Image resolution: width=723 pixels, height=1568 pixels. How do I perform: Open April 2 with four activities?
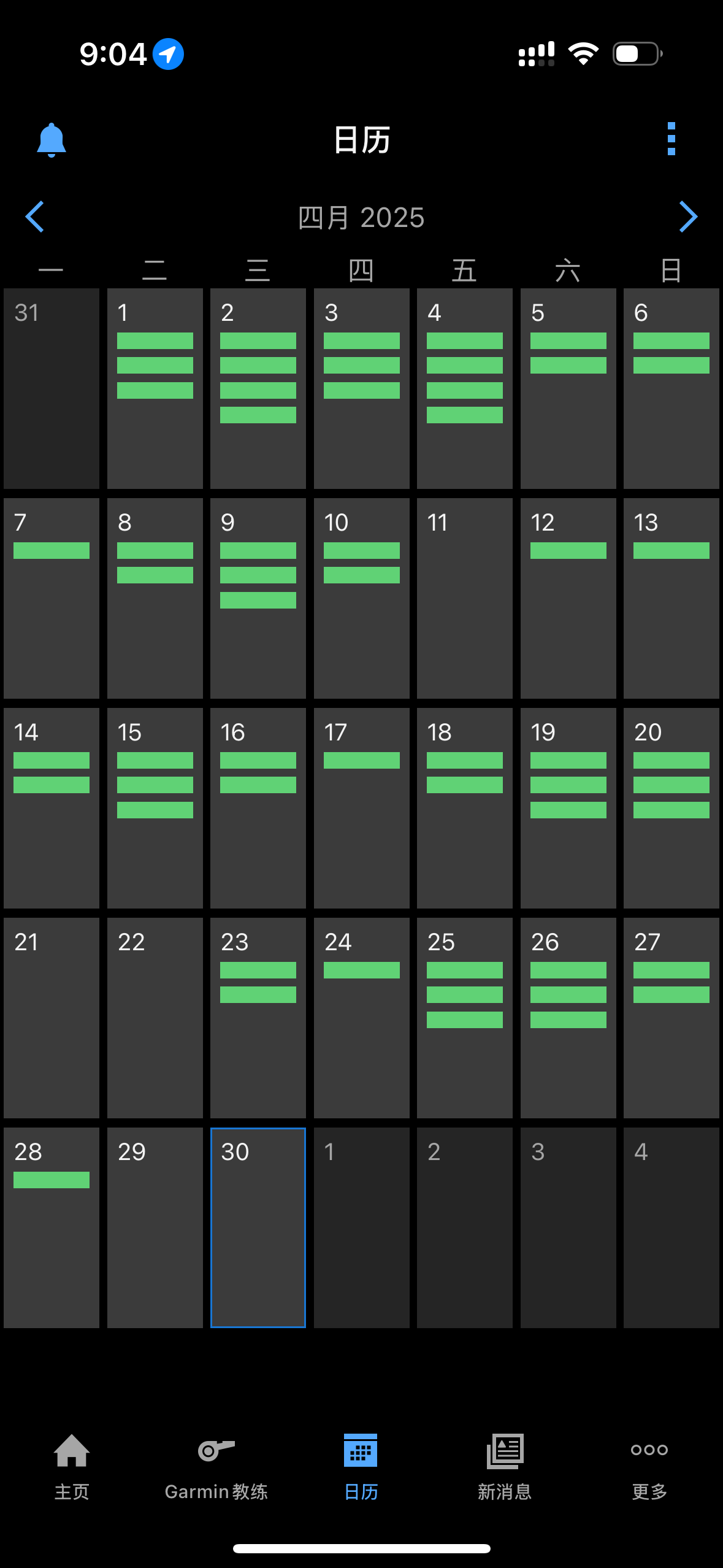tap(258, 388)
